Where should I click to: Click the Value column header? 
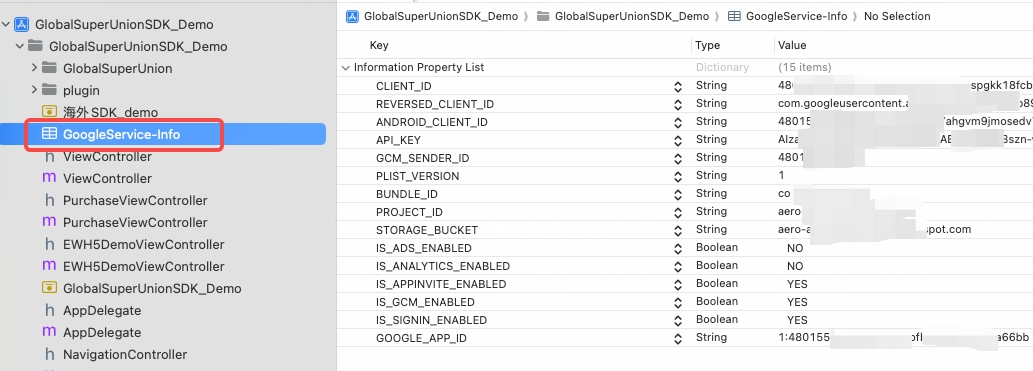coord(792,45)
